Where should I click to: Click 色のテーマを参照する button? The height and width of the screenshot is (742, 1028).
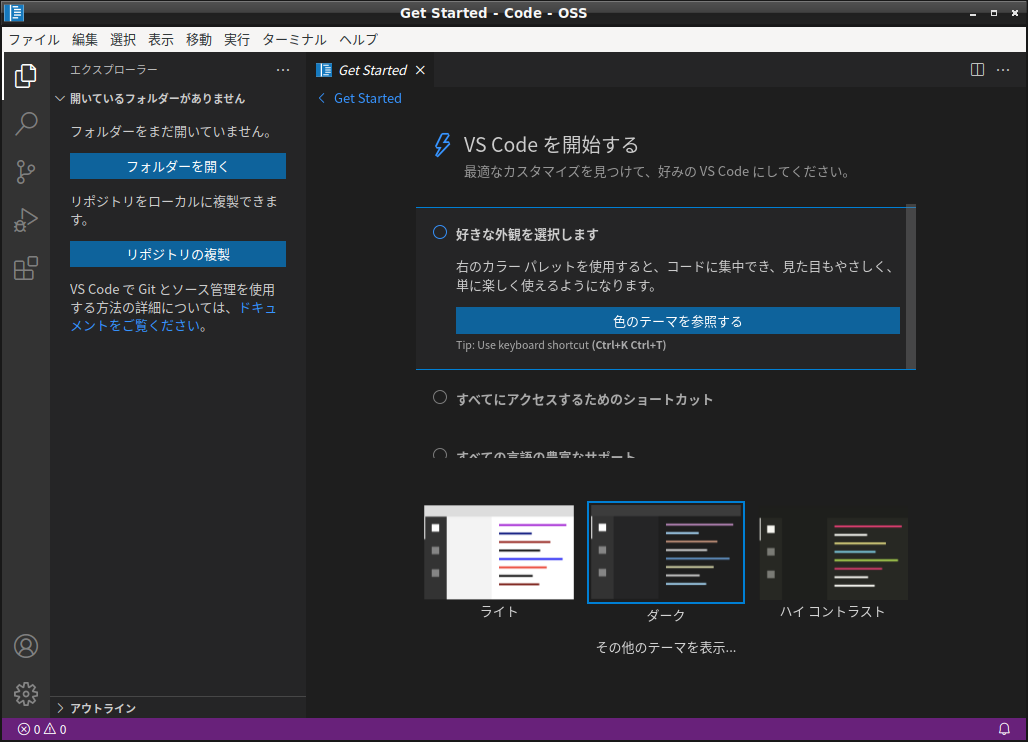tap(677, 321)
